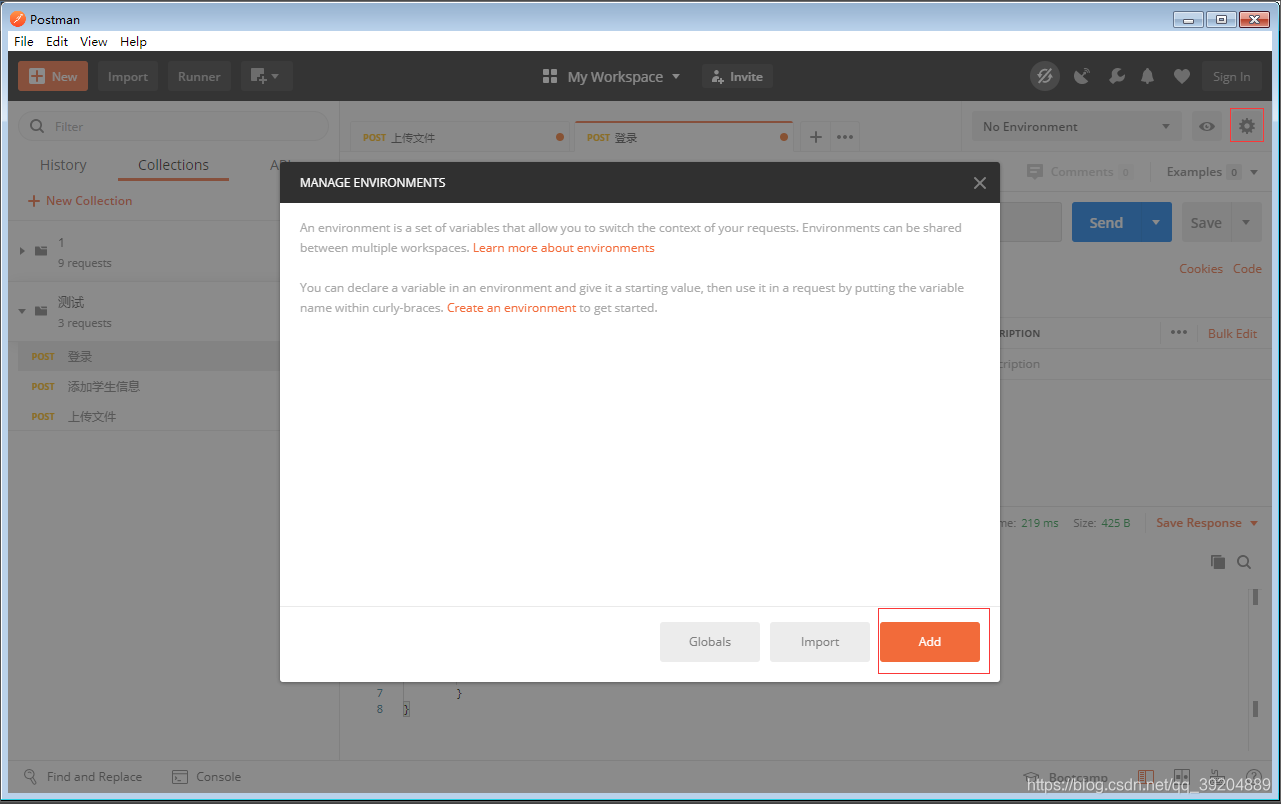Click Import in the top toolbar

click(128, 76)
